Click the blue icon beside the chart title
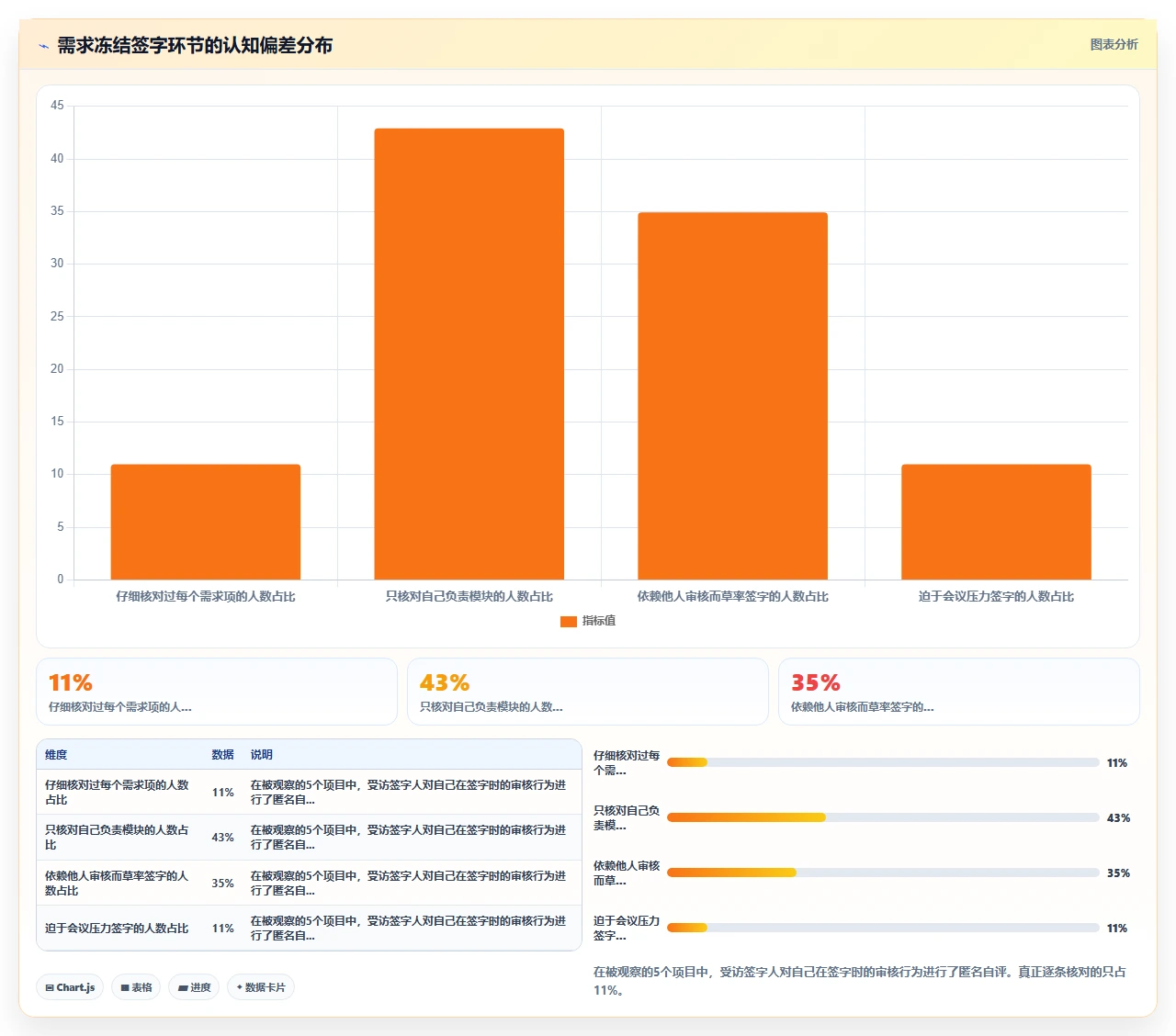 [43, 46]
